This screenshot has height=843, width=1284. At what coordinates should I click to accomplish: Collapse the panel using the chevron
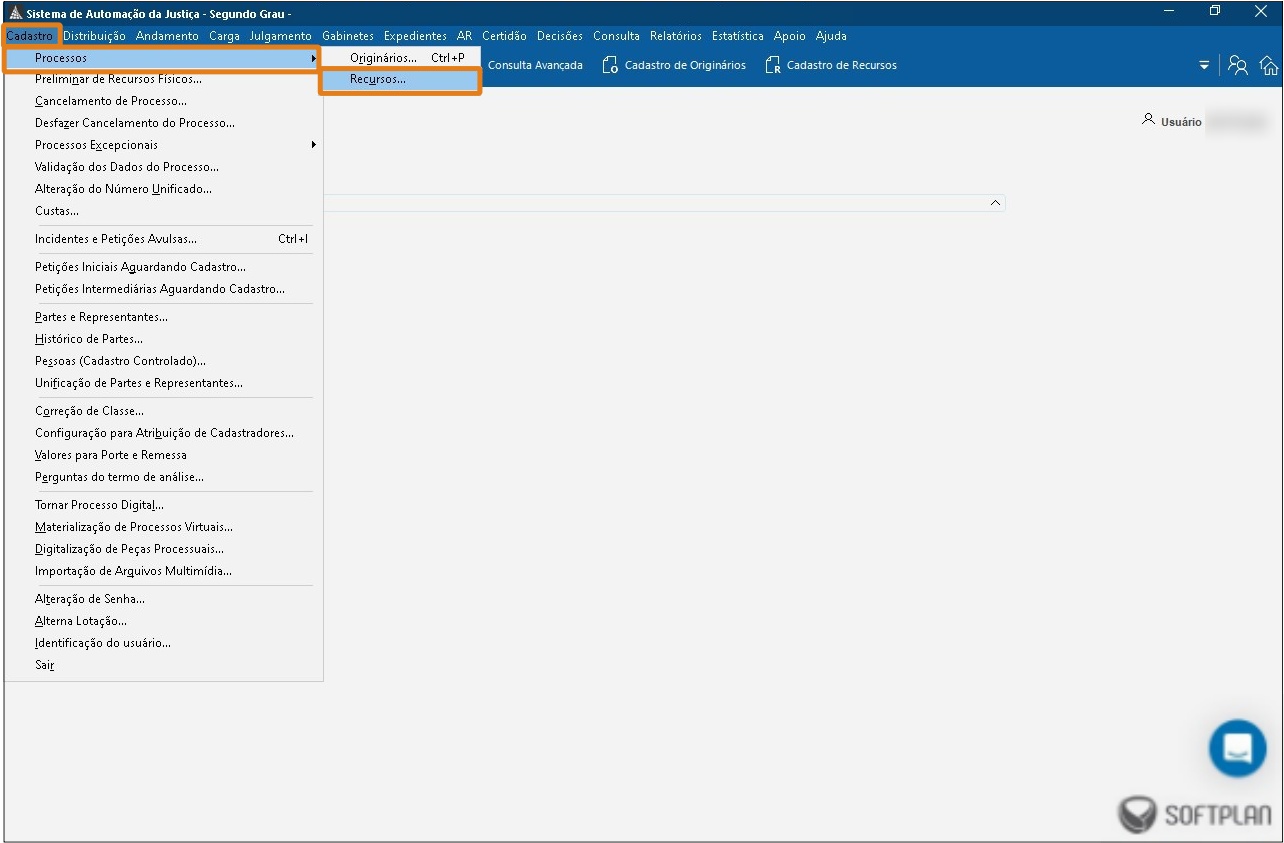click(x=995, y=202)
